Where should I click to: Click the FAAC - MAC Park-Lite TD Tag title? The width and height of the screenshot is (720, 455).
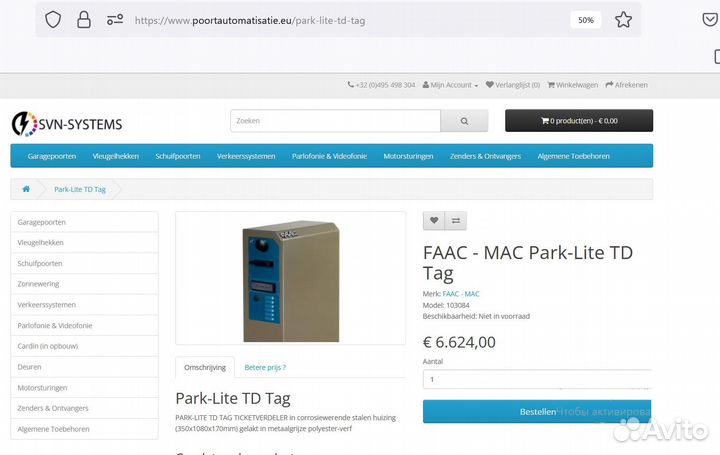pos(528,263)
